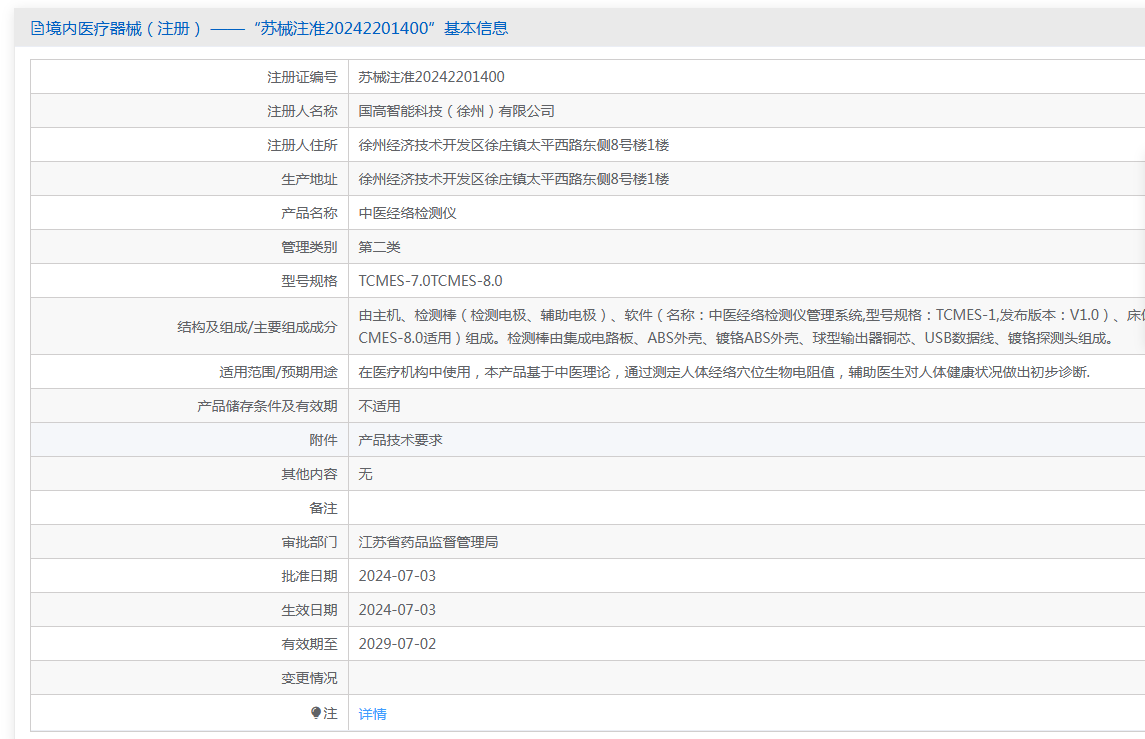Click effective date value in 生效日期 row

397,610
